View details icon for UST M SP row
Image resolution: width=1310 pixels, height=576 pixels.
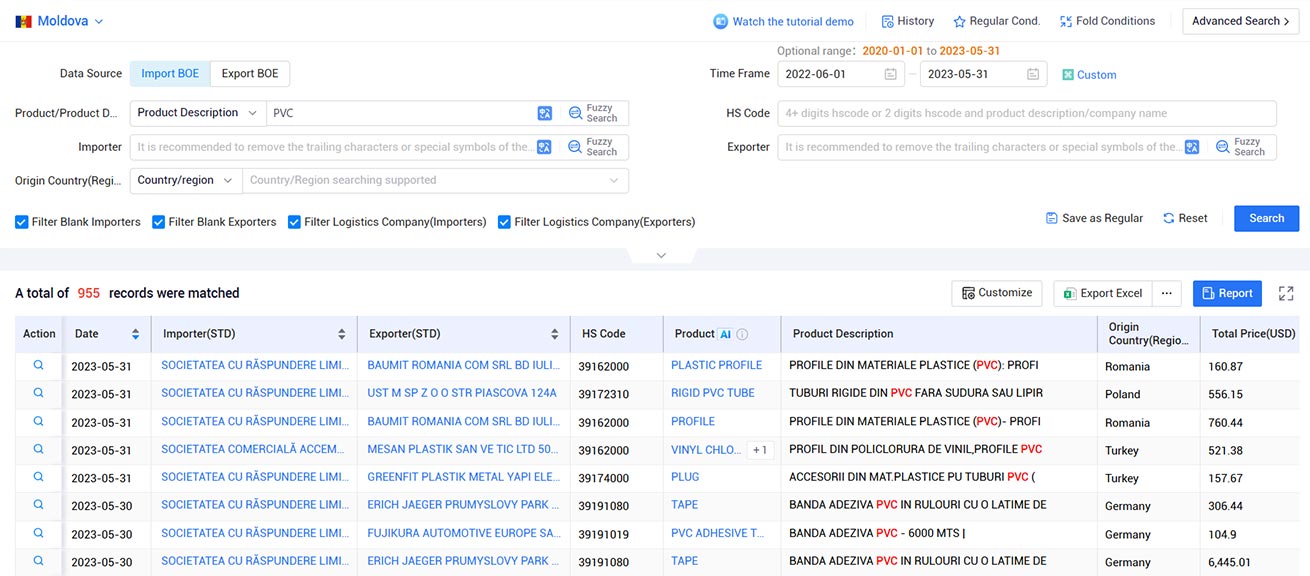[39, 394]
